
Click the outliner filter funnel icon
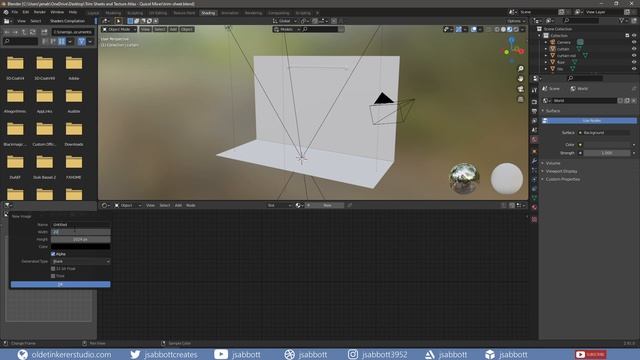(622, 21)
